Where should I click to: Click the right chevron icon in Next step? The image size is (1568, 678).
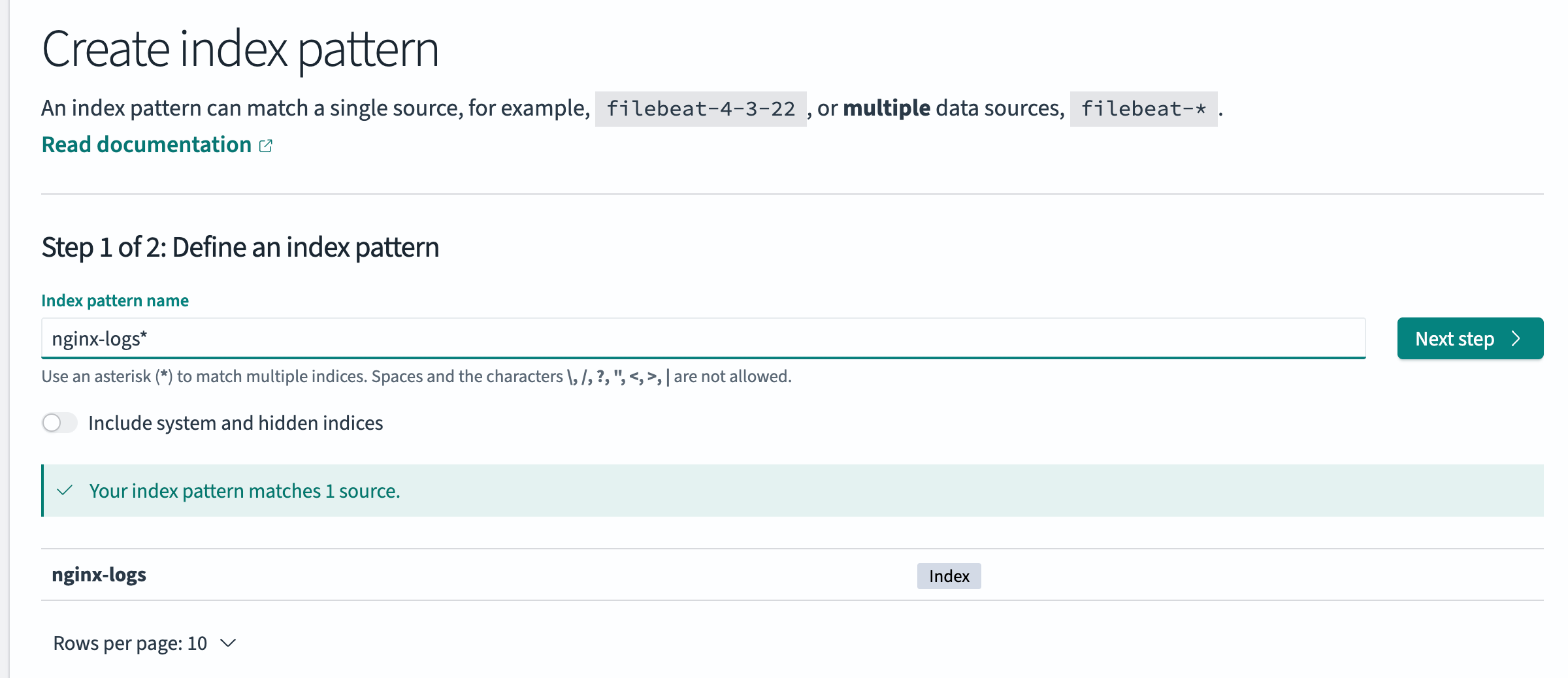[1516, 338]
